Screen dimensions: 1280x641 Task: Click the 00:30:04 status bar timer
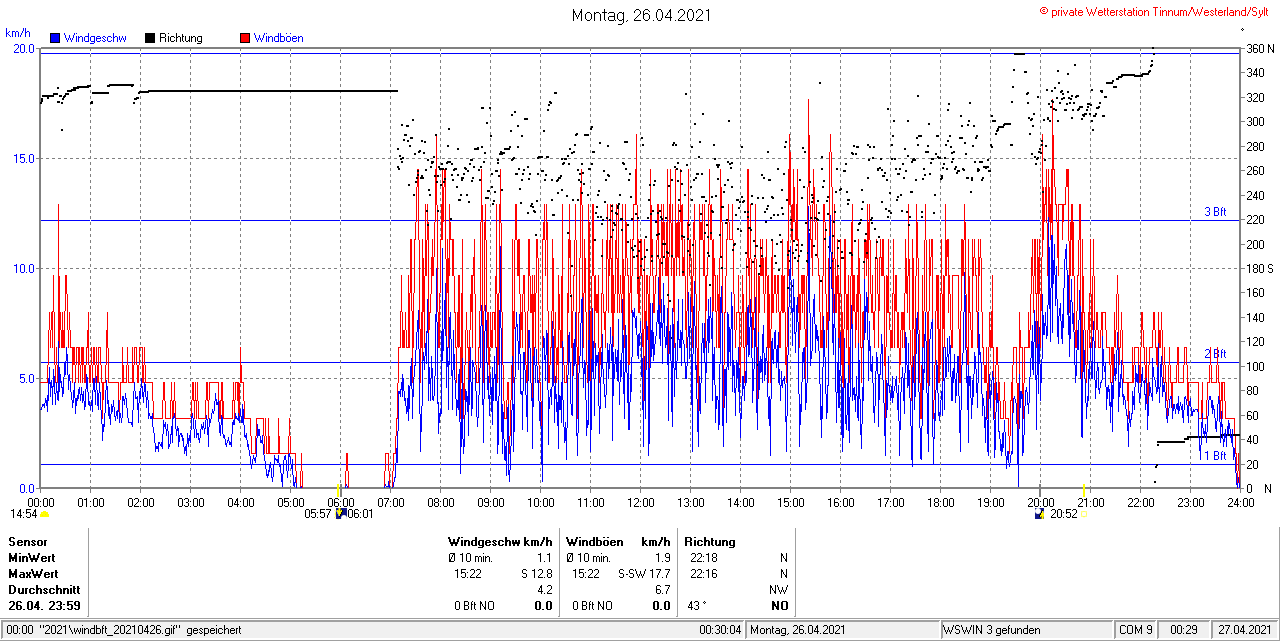[720, 630]
